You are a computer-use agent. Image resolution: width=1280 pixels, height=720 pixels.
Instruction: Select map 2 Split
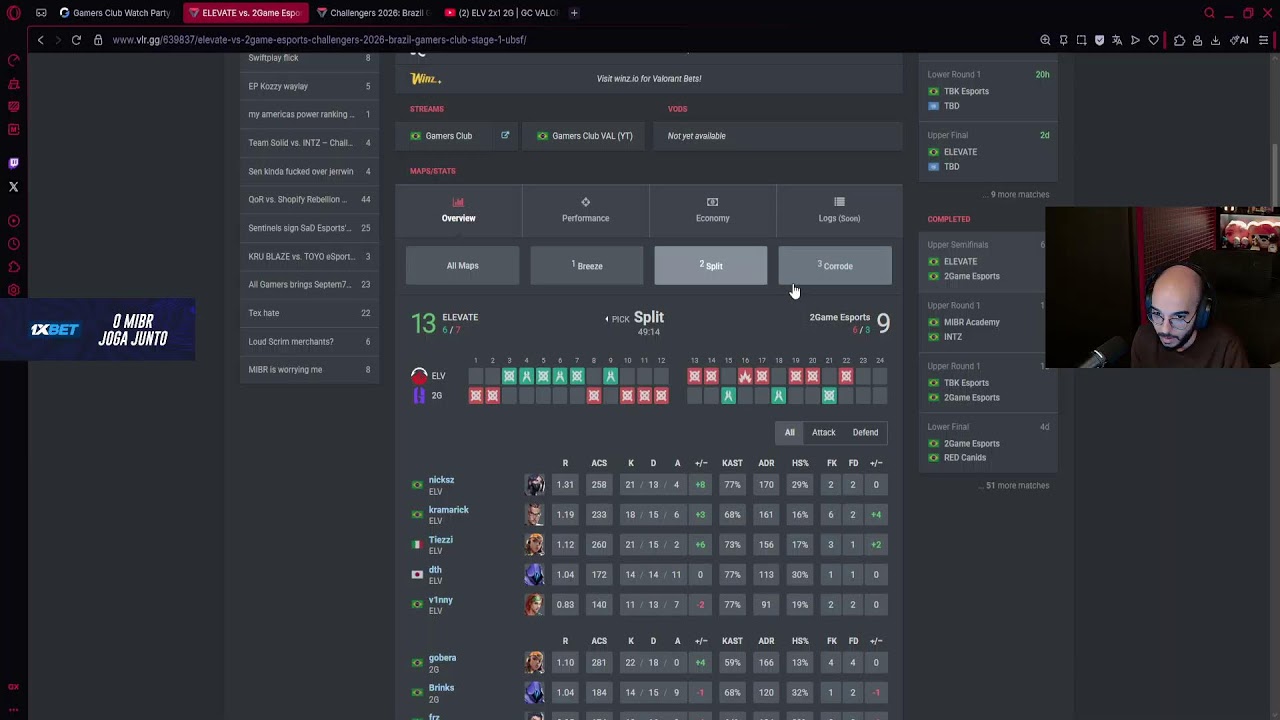[x=711, y=266]
